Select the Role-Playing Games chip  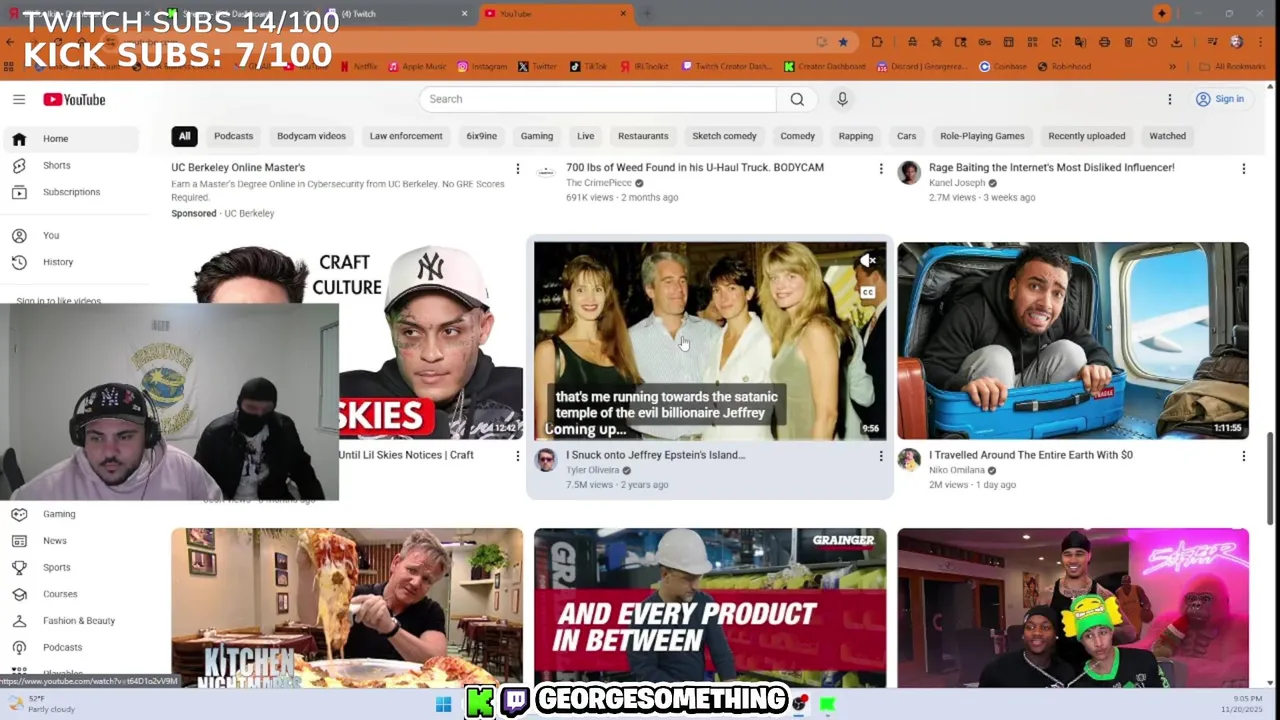tap(982, 136)
